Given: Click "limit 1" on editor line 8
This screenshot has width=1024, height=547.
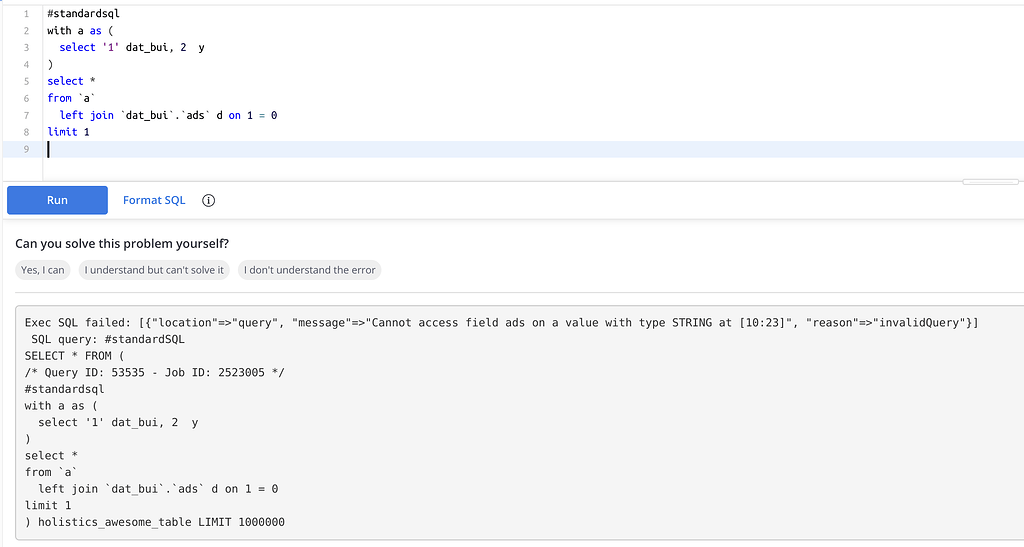Looking at the screenshot, I should [69, 132].
